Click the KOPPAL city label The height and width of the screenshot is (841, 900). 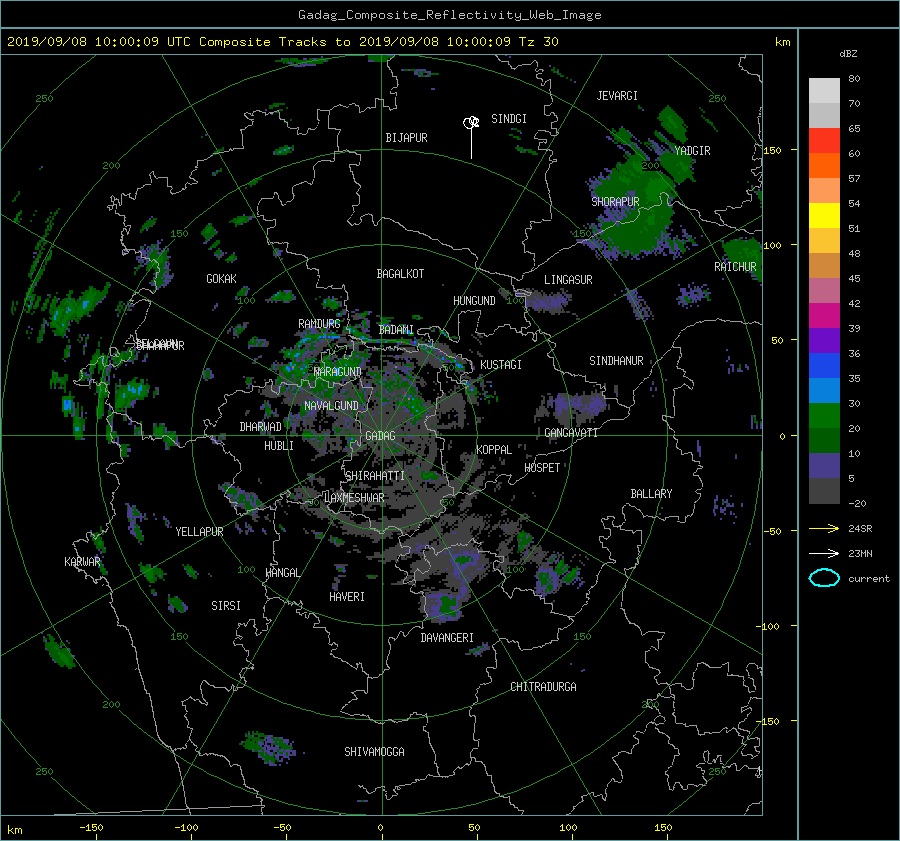[494, 449]
